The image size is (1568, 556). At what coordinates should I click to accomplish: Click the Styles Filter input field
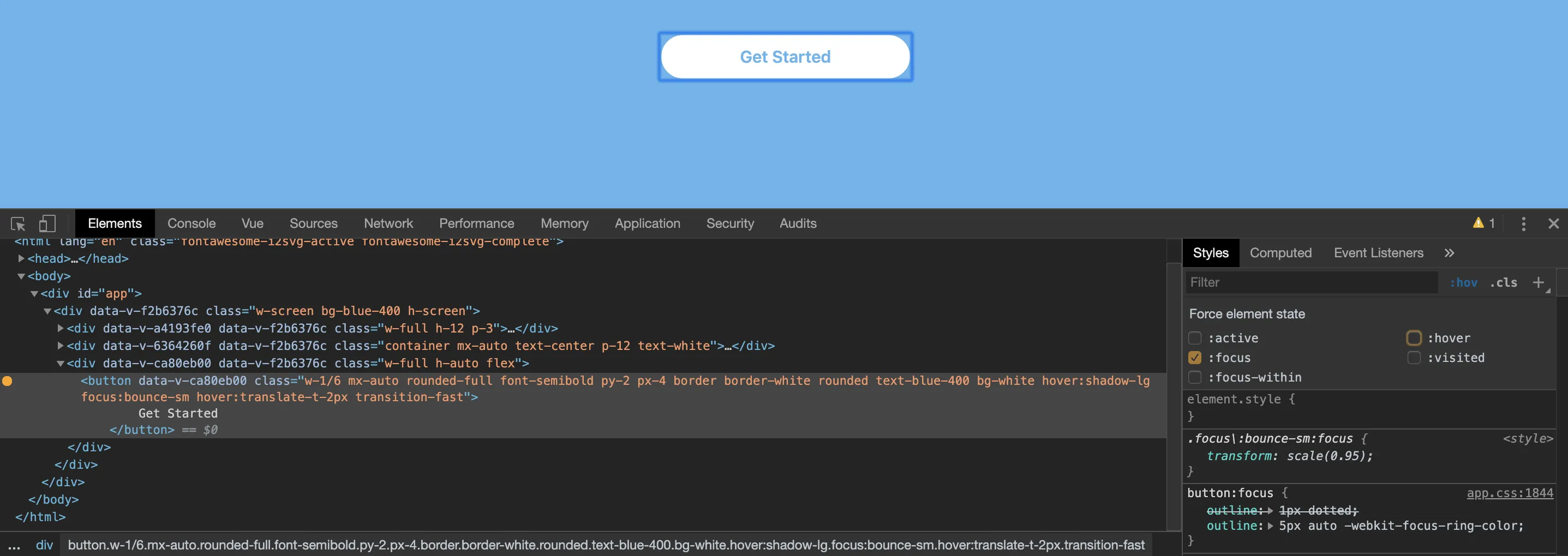[x=1312, y=282]
